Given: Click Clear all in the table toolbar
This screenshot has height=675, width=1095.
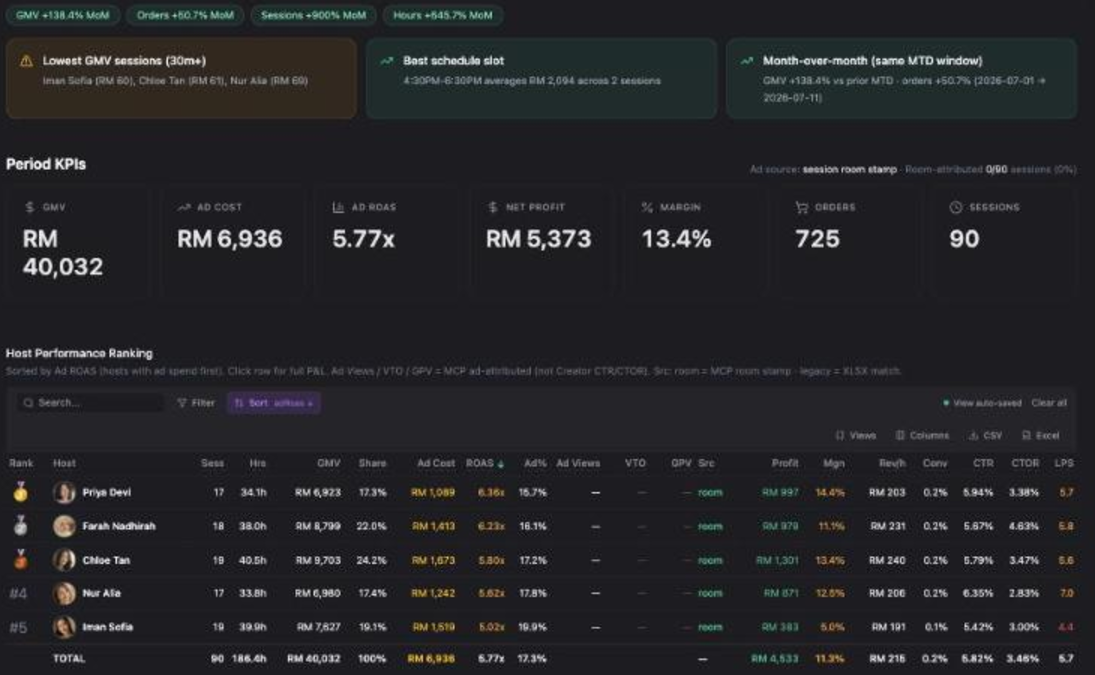Looking at the screenshot, I should click(x=1049, y=403).
